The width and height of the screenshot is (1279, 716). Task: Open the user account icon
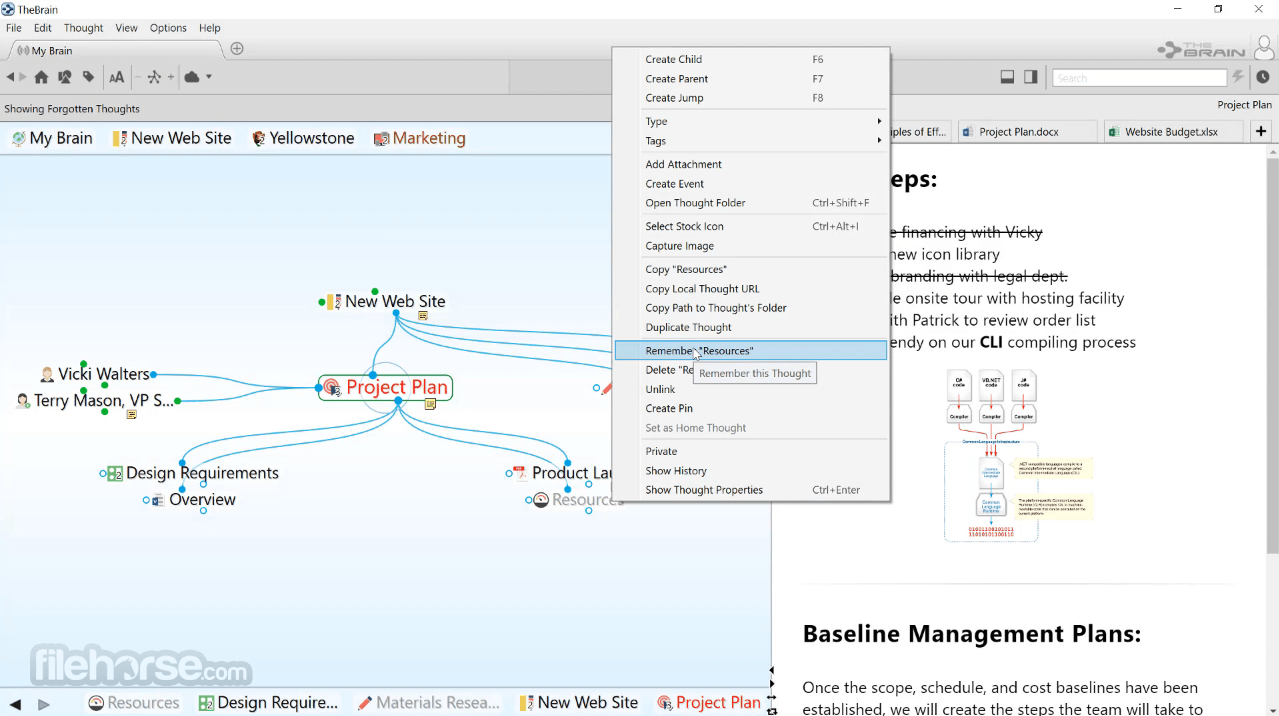pos(1265,47)
